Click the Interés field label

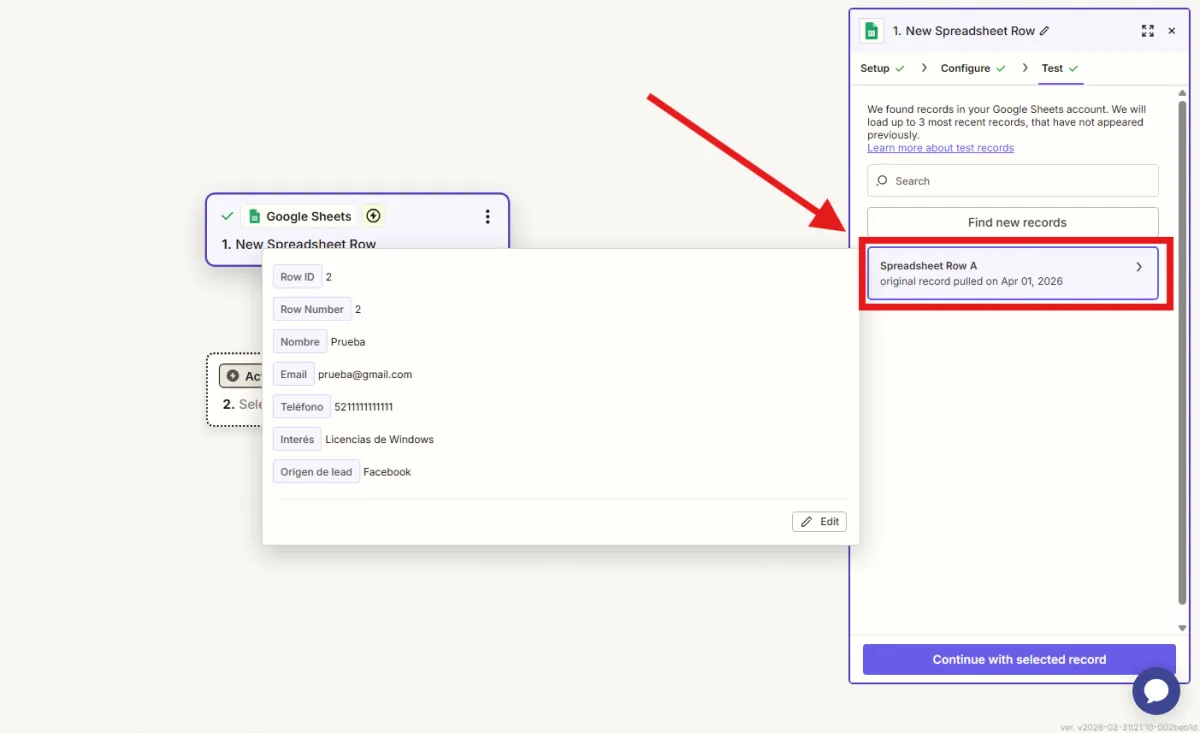[297, 439]
